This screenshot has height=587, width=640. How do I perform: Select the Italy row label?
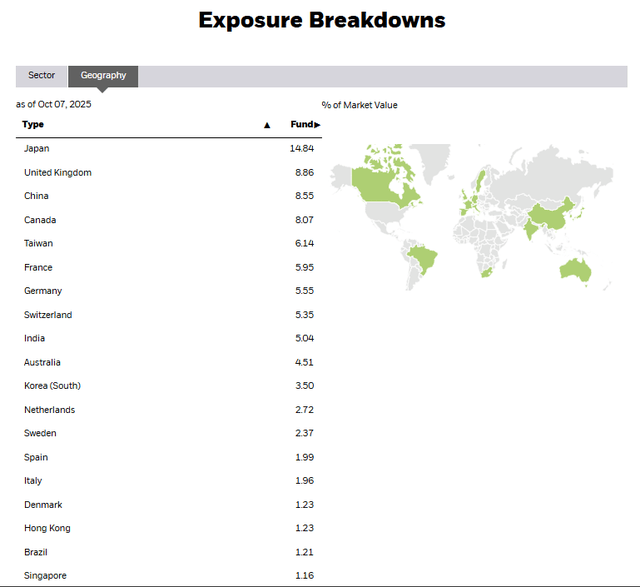coord(33,481)
